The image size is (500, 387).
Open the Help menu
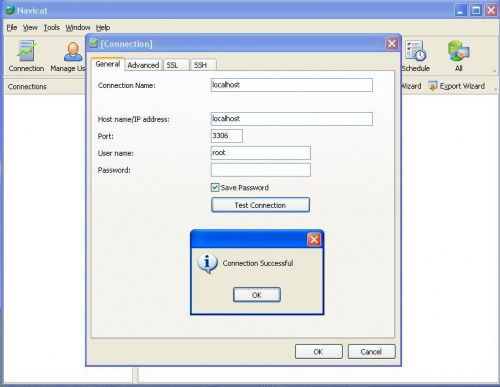pos(103,28)
